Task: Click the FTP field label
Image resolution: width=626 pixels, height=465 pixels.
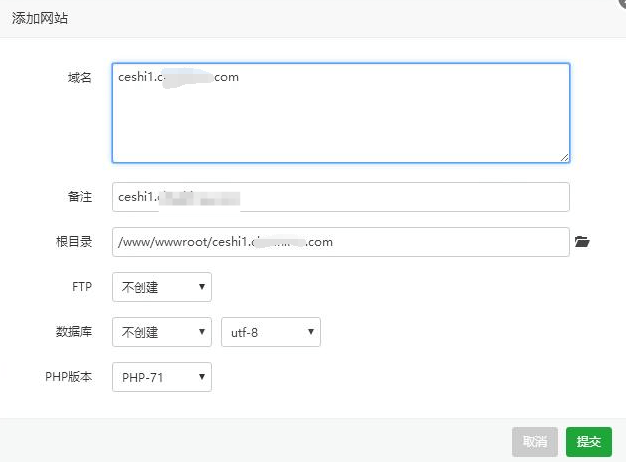Action: [81, 287]
